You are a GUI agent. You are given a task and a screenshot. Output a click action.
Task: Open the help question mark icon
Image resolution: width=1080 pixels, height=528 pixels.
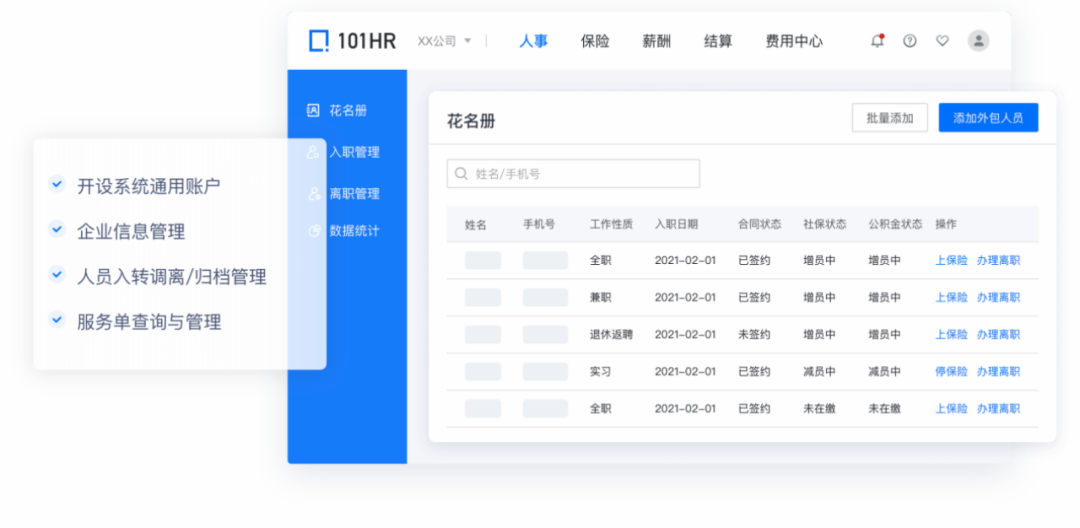pyautogui.click(x=909, y=41)
